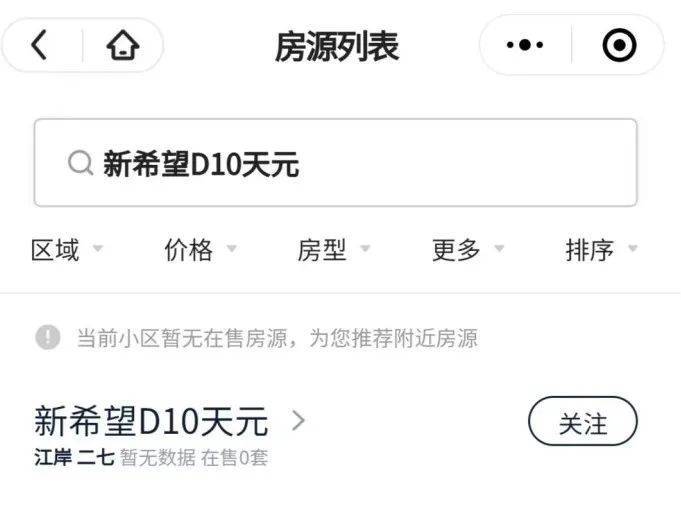Expand the 价格 filter dropdown
The width and height of the screenshot is (681, 511).
[x=200, y=250]
